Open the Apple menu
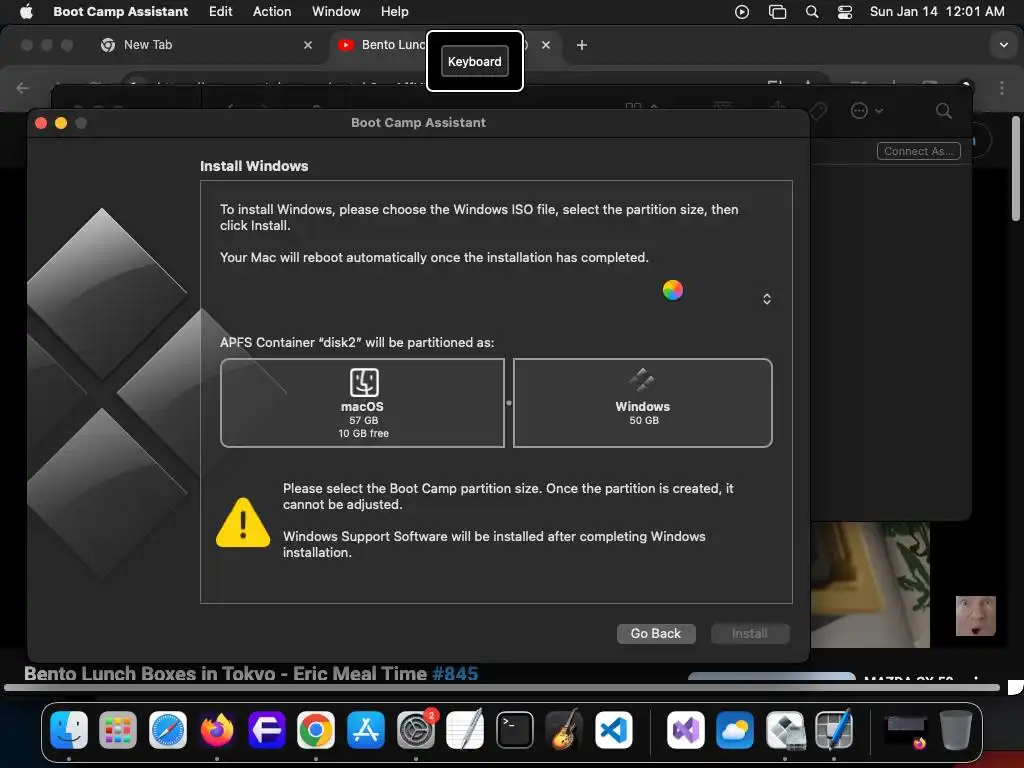 point(26,11)
